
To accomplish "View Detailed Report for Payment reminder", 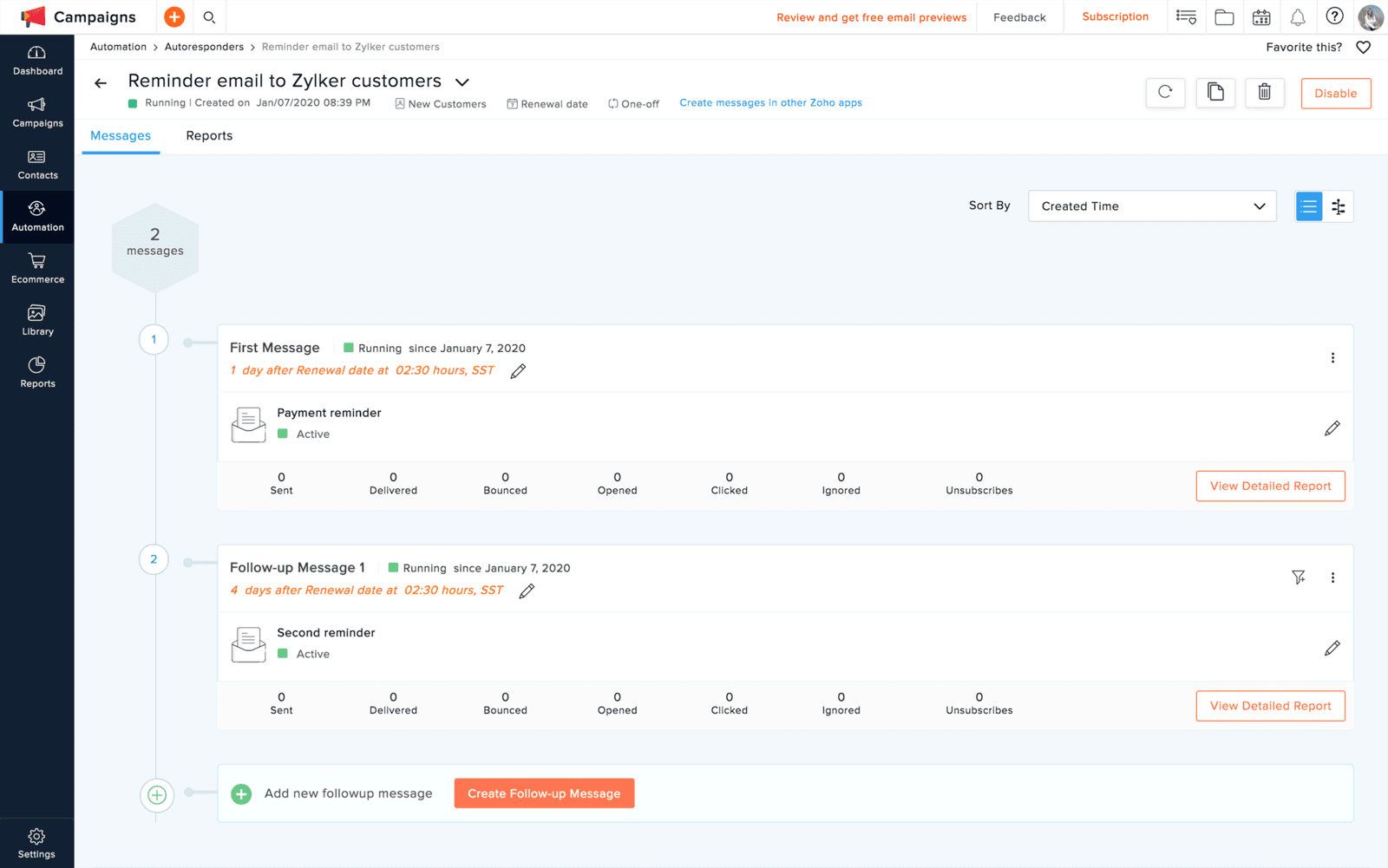I will pyautogui.click(x=1270, y=486).
